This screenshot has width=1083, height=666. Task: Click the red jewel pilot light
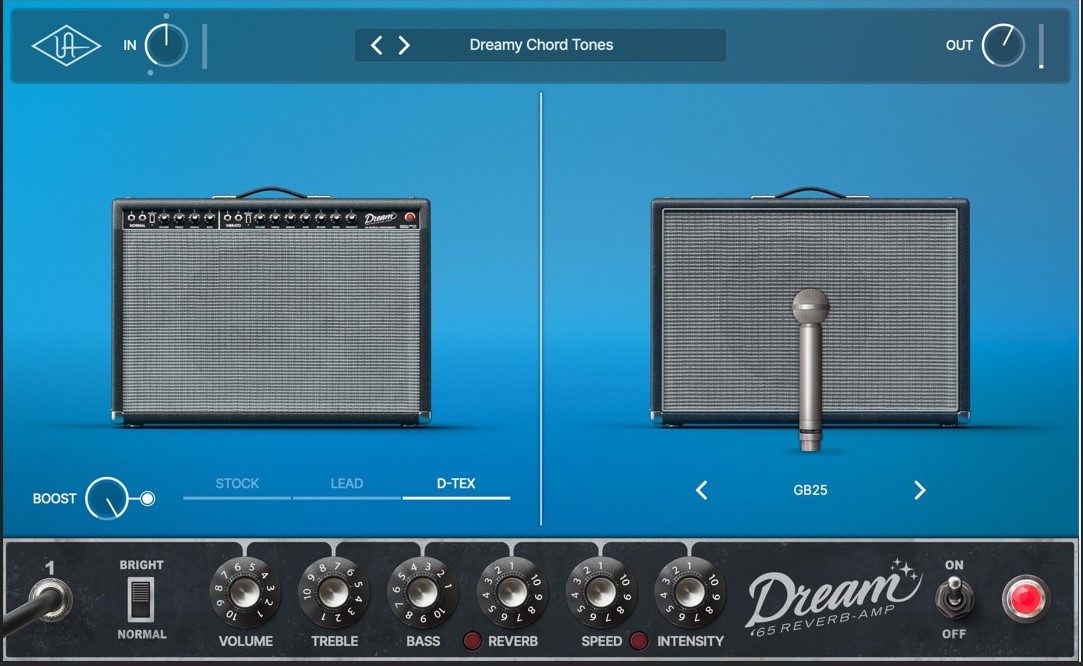1025,598
